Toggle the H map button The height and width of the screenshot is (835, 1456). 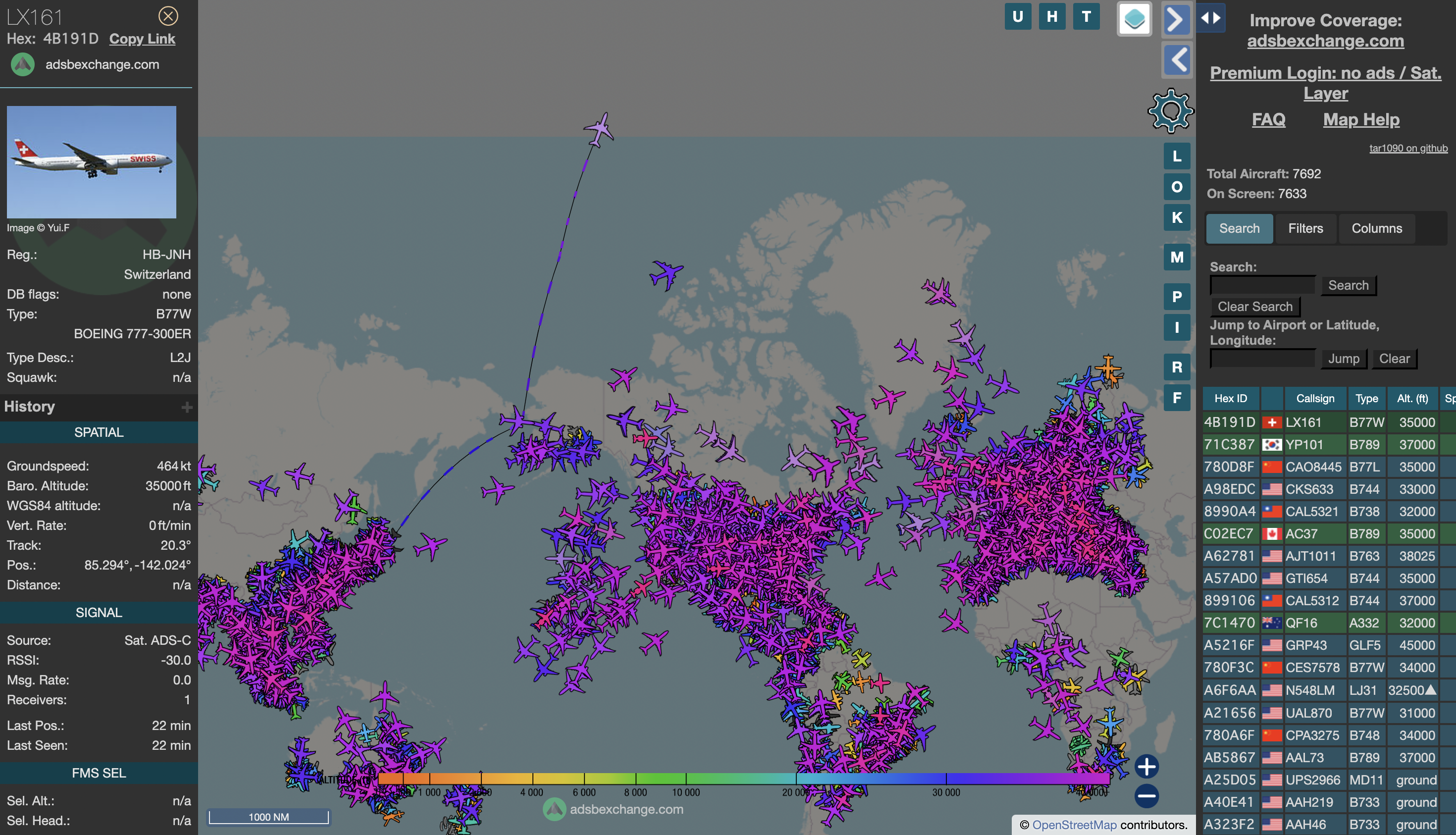click(1052, 17)
